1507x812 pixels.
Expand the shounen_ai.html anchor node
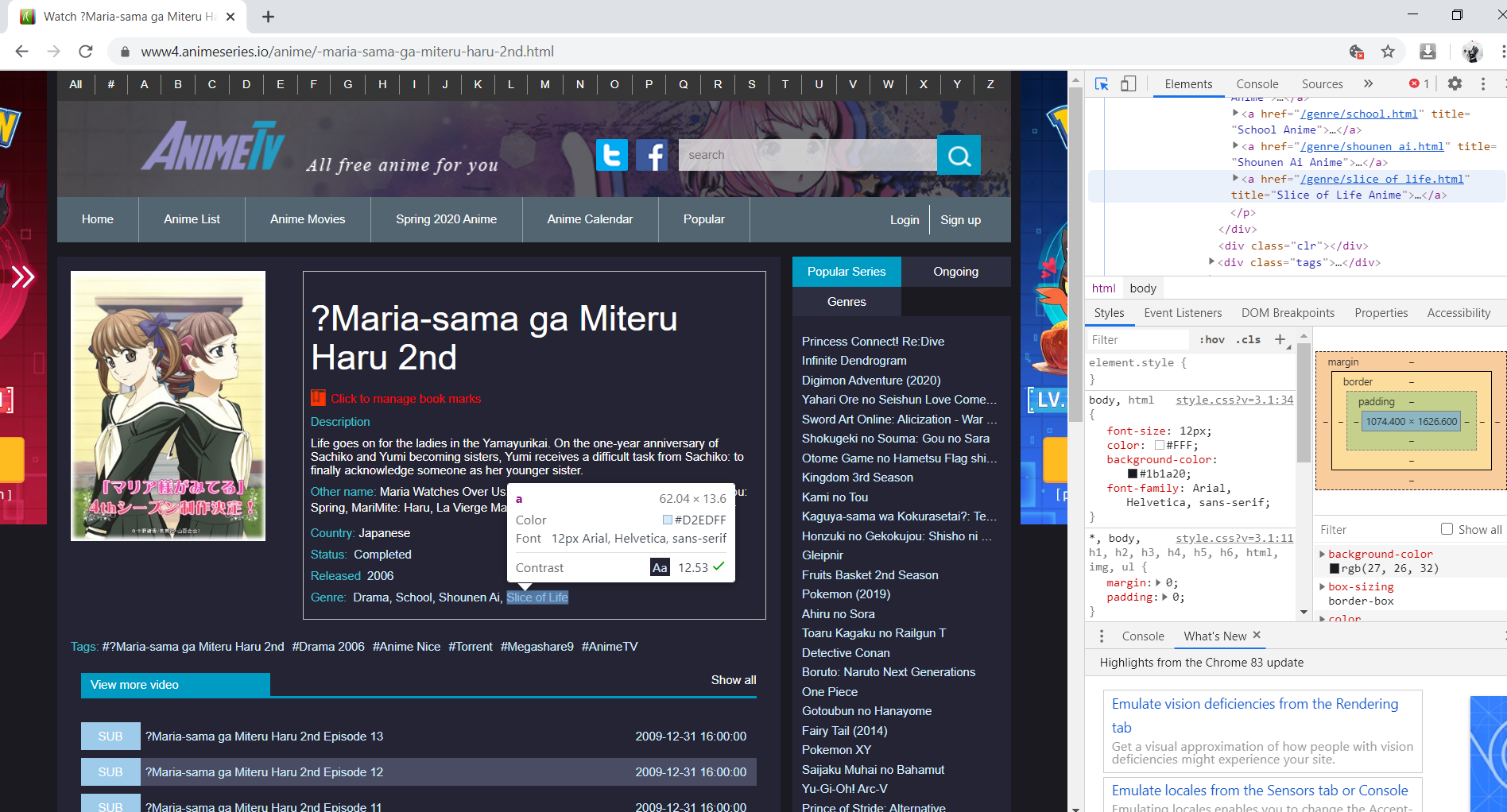point(1236,146)
